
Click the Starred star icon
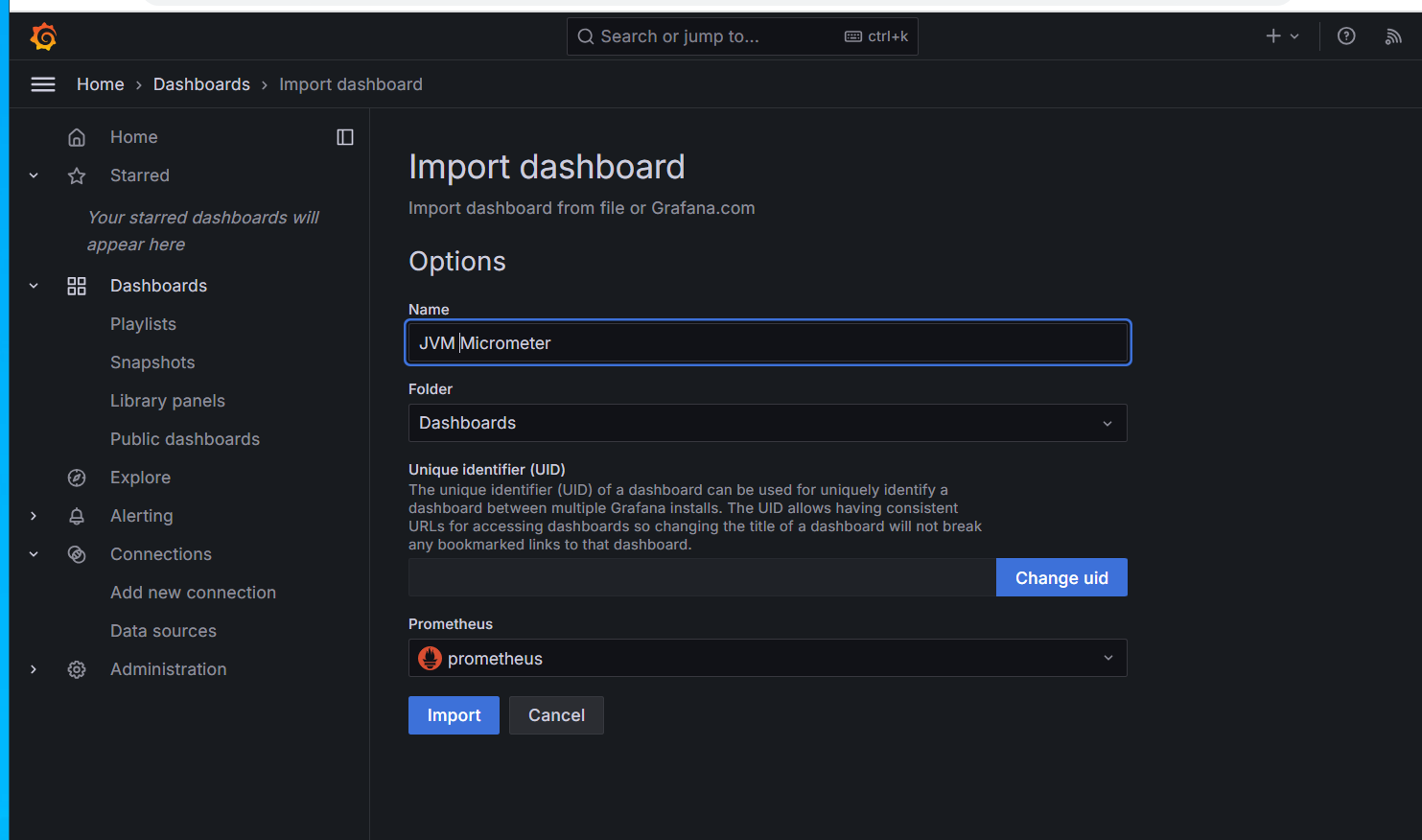(77, 175)
